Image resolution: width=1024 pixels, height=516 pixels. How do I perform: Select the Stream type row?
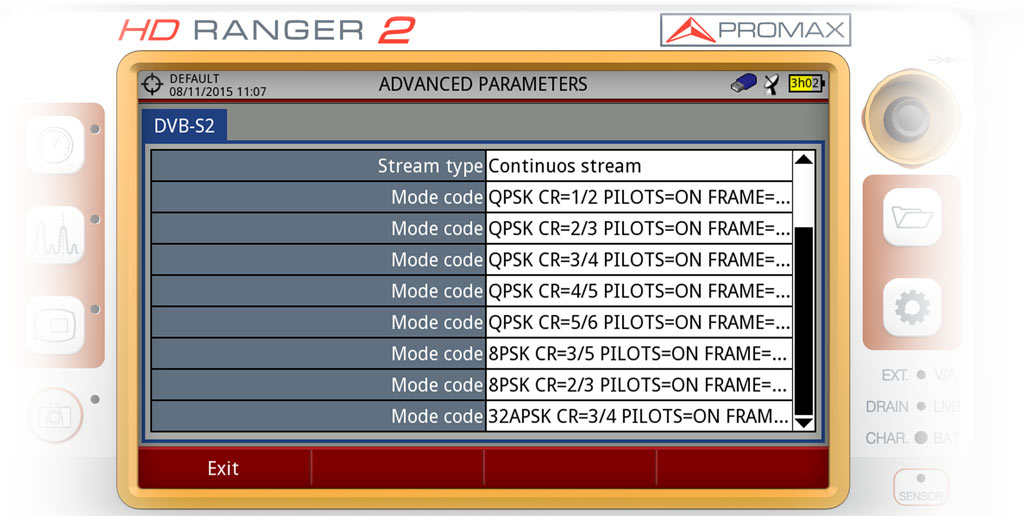pyautogui.click(x=471, y=166)
